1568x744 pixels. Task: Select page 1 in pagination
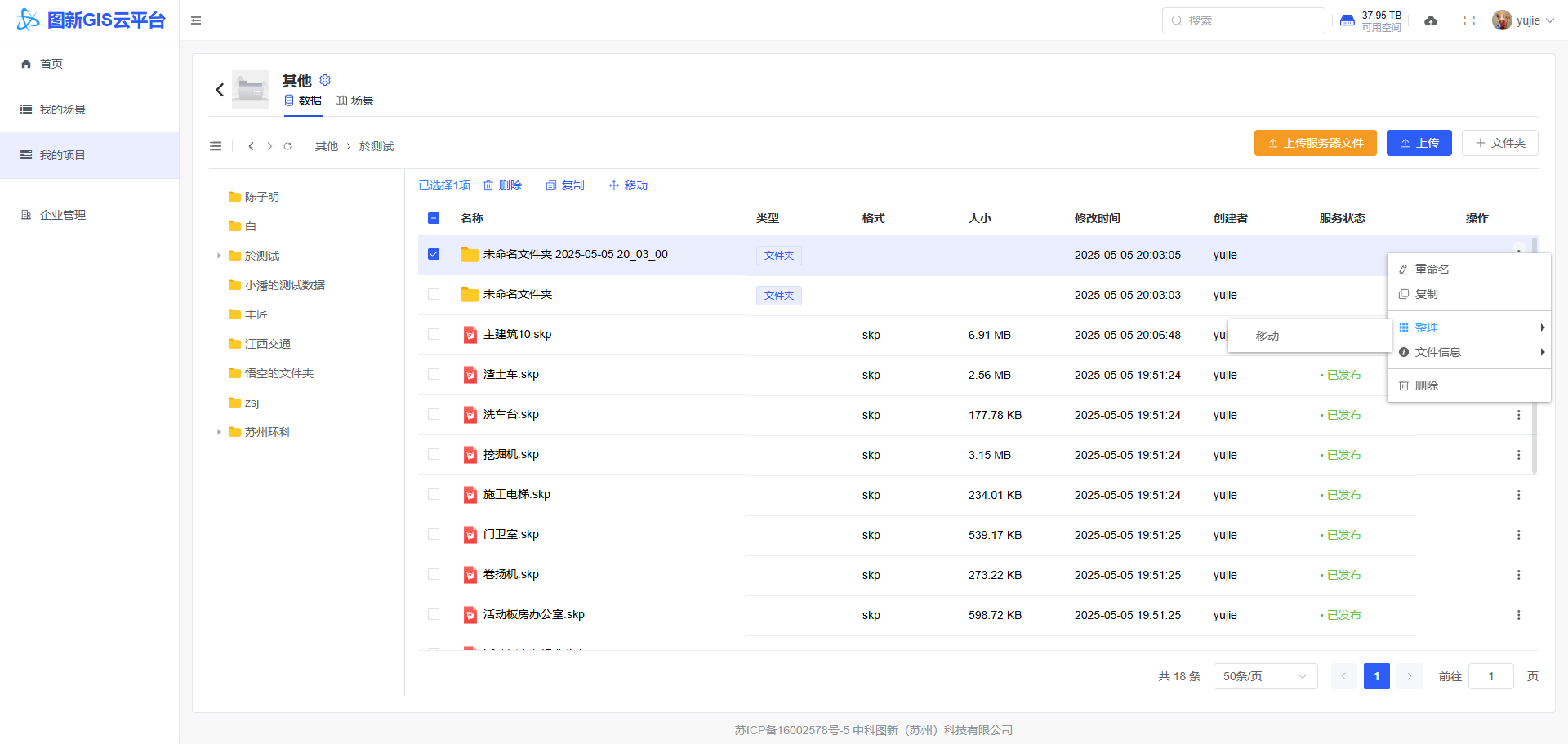tap(1377, 676)
